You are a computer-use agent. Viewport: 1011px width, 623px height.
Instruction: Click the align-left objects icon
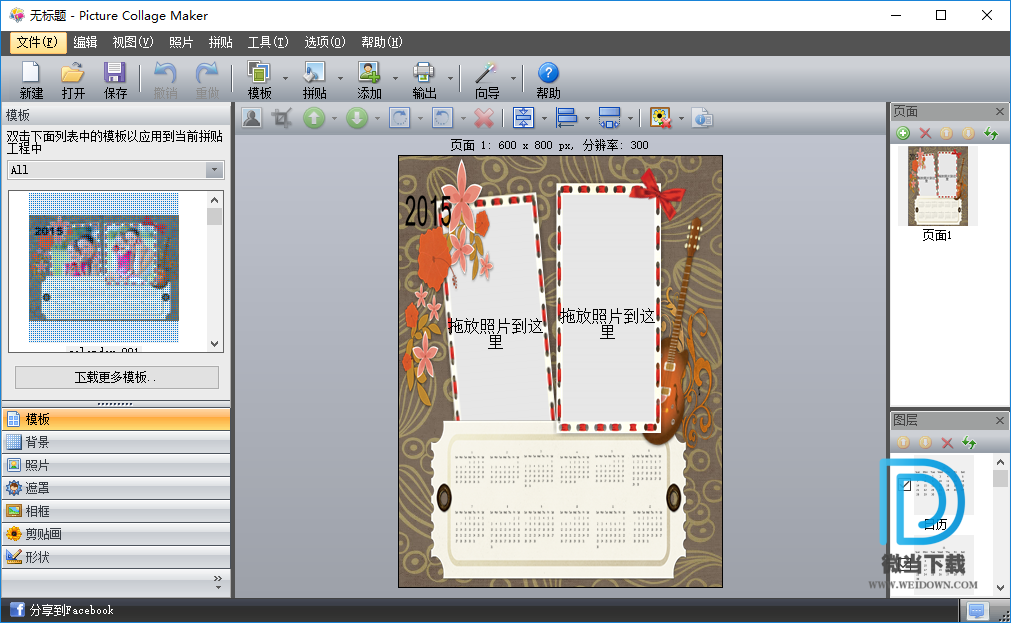click(566, 118)
